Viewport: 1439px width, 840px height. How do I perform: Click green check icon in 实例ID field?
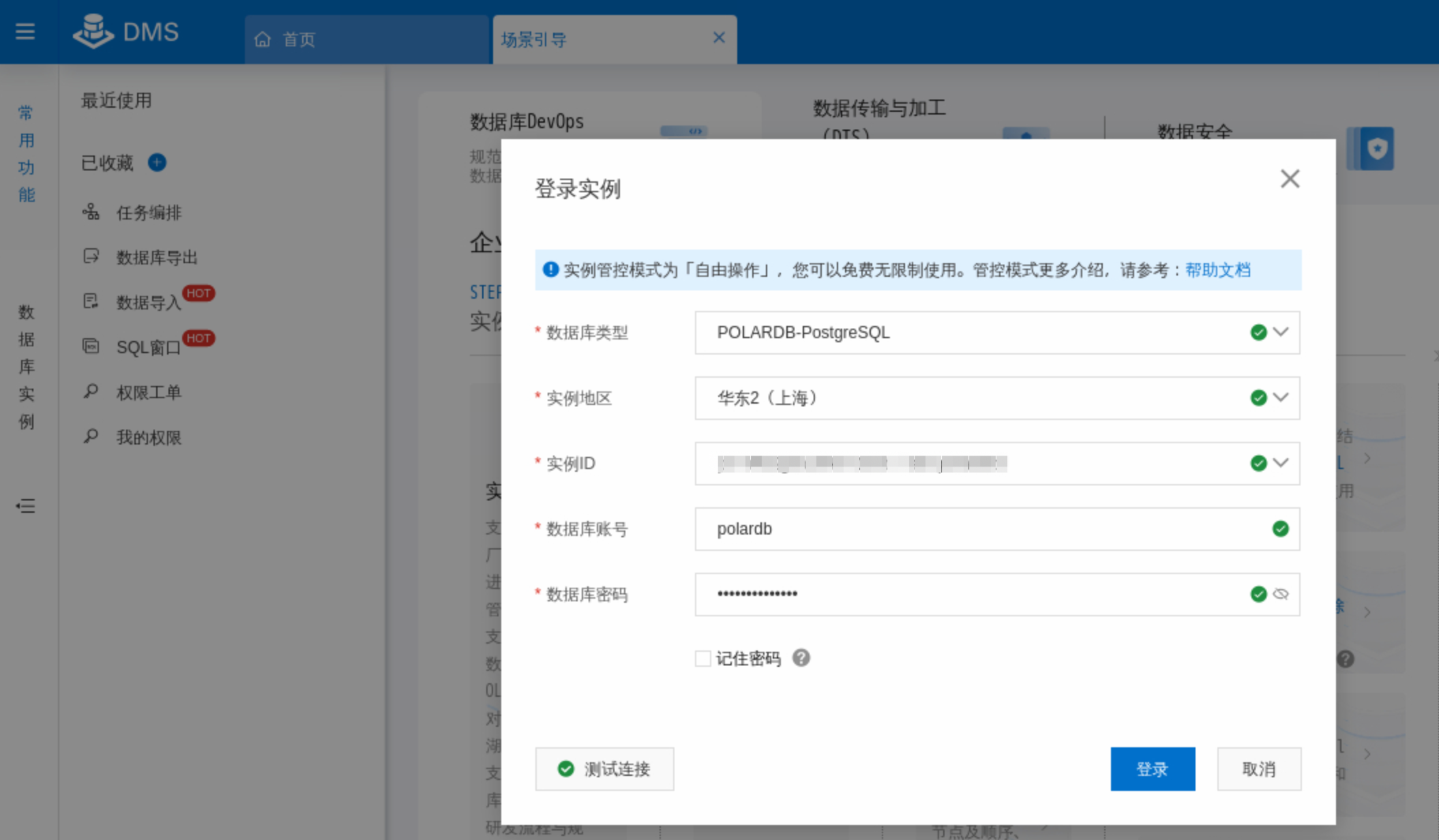(1259, 463)
